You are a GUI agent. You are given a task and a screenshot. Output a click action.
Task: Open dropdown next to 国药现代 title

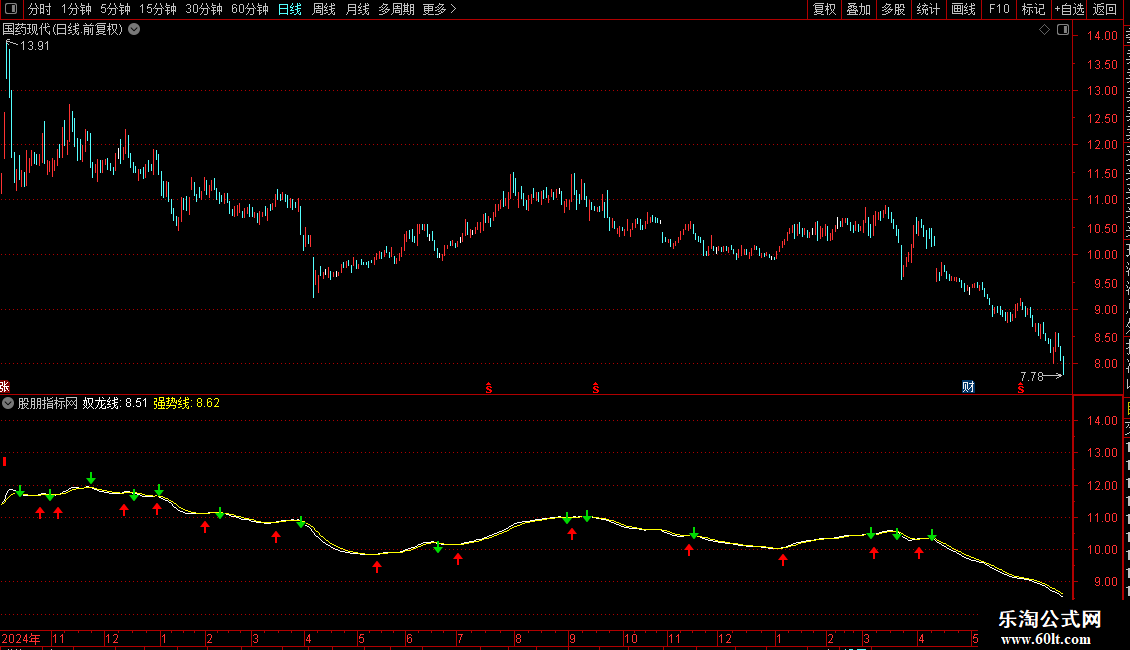134,30
